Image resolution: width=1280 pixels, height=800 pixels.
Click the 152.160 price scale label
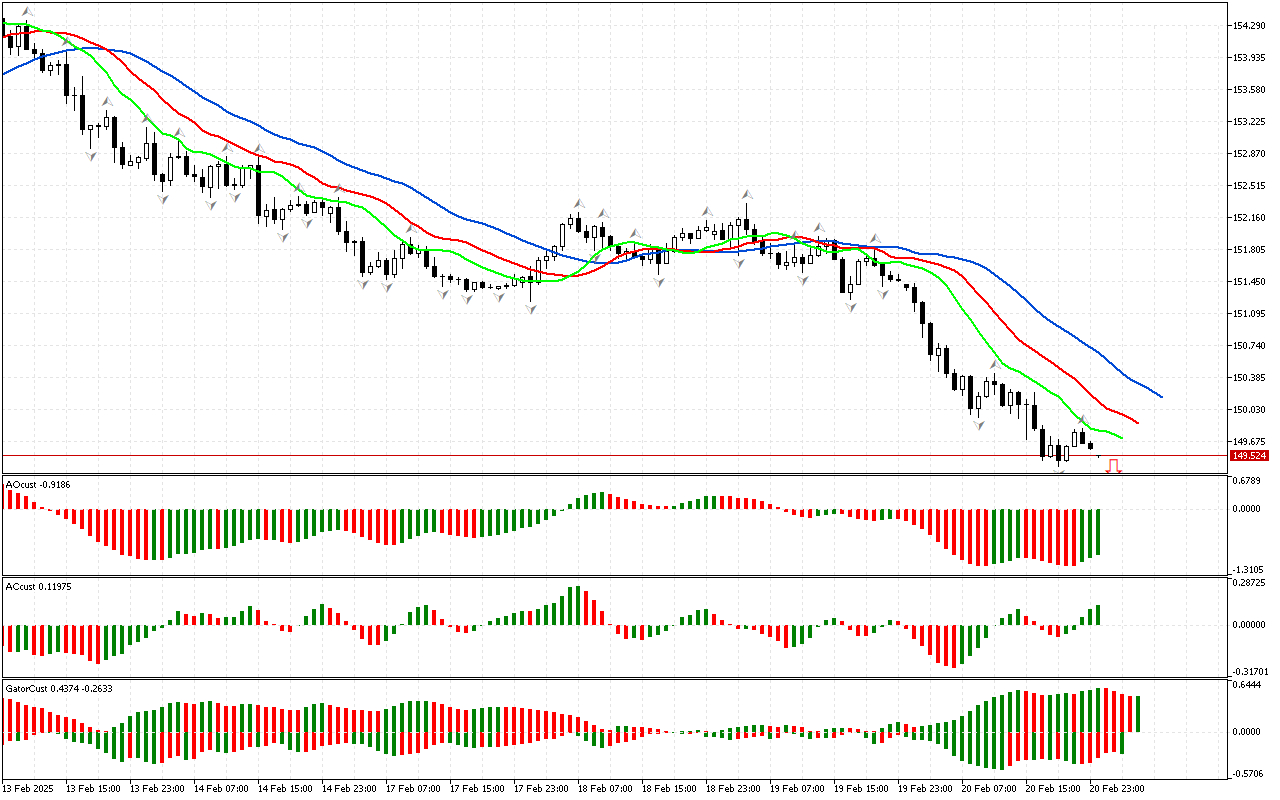(1248, 217)
